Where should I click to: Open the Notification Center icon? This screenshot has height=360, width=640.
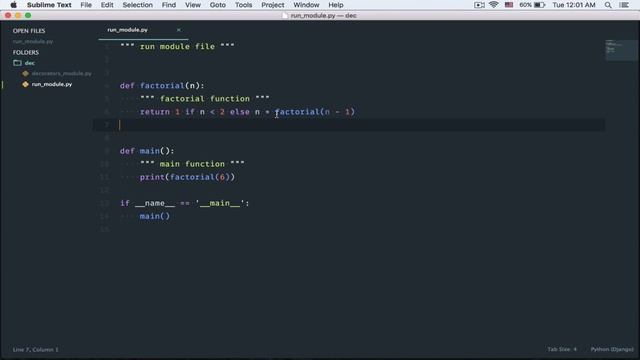(x=624, y=5)
